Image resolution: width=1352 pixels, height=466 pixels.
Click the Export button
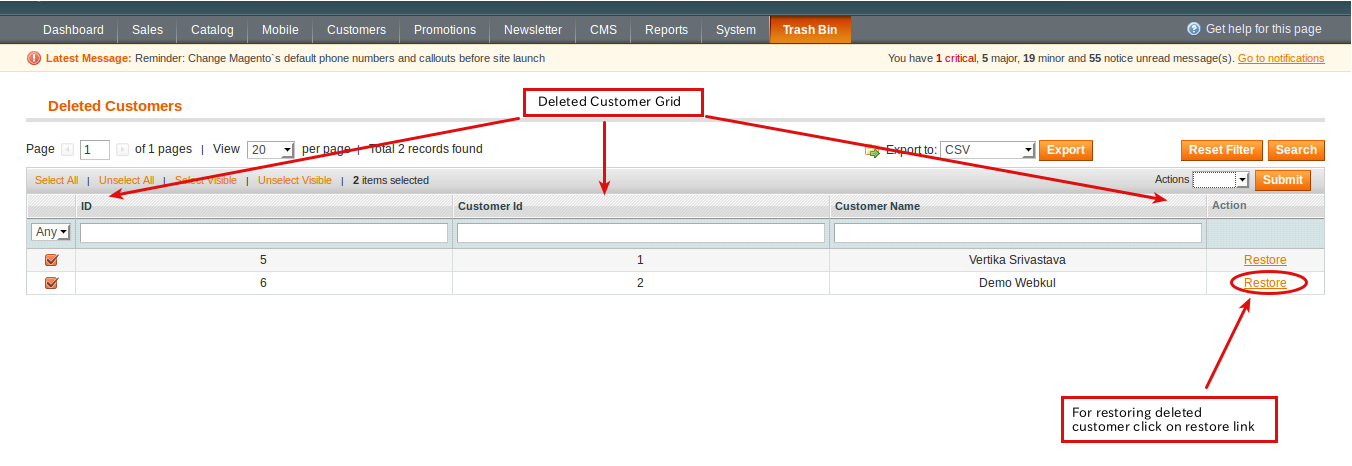click(x=1066, y=150)
